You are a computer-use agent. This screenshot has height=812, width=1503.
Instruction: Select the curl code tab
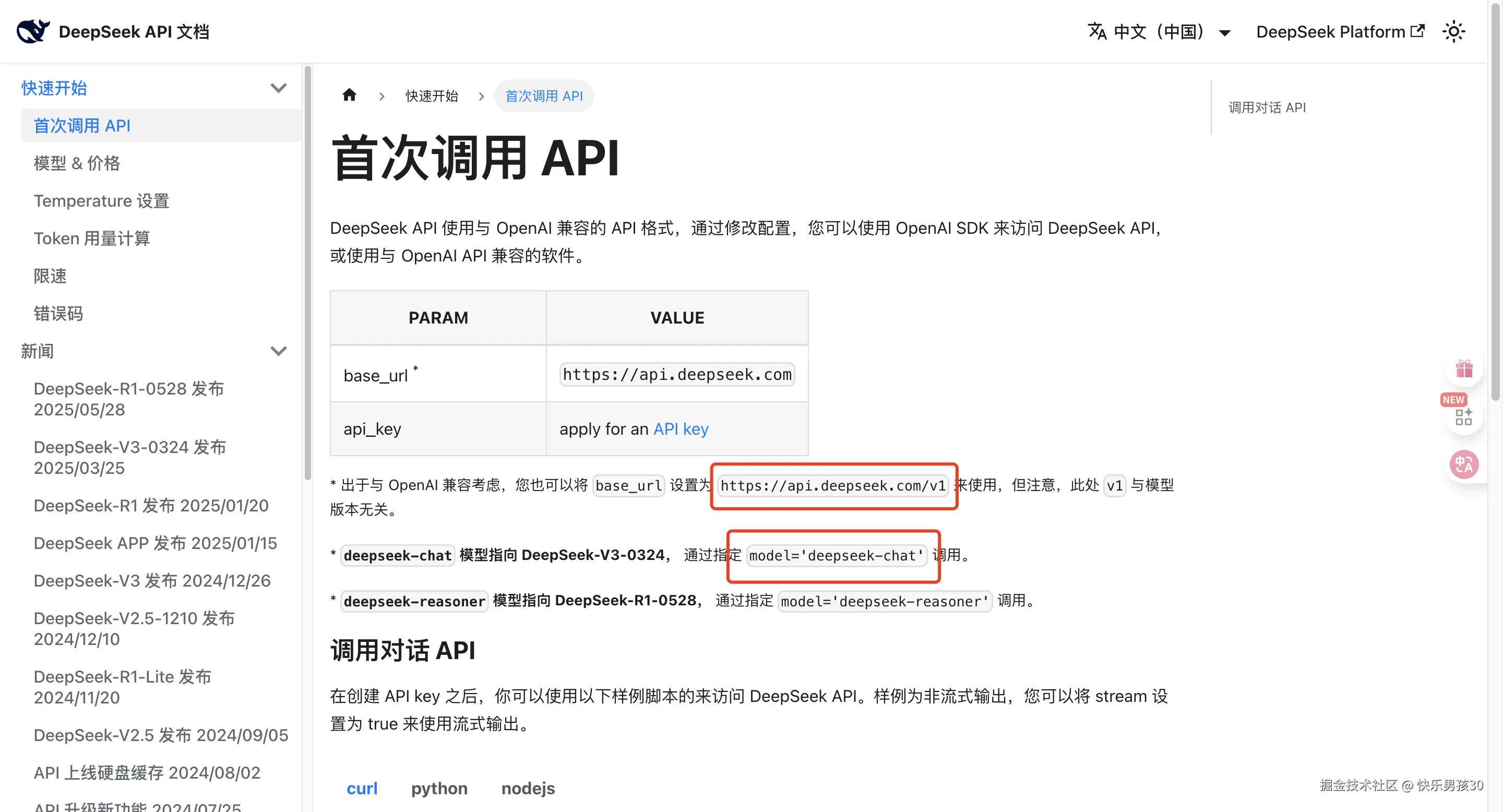[362, 788]
